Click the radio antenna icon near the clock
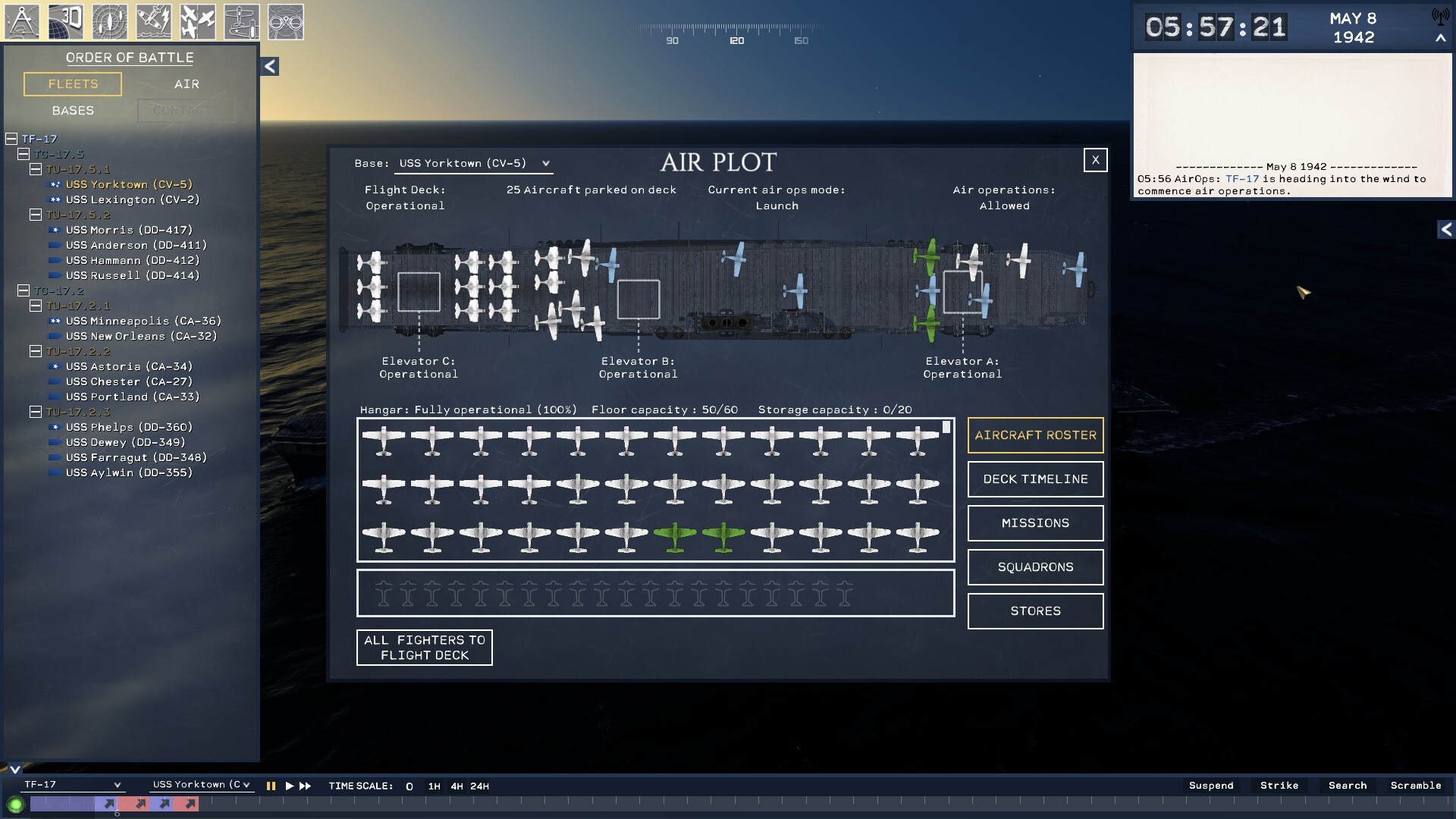The image size is (1456, 819). [1439, 17]
